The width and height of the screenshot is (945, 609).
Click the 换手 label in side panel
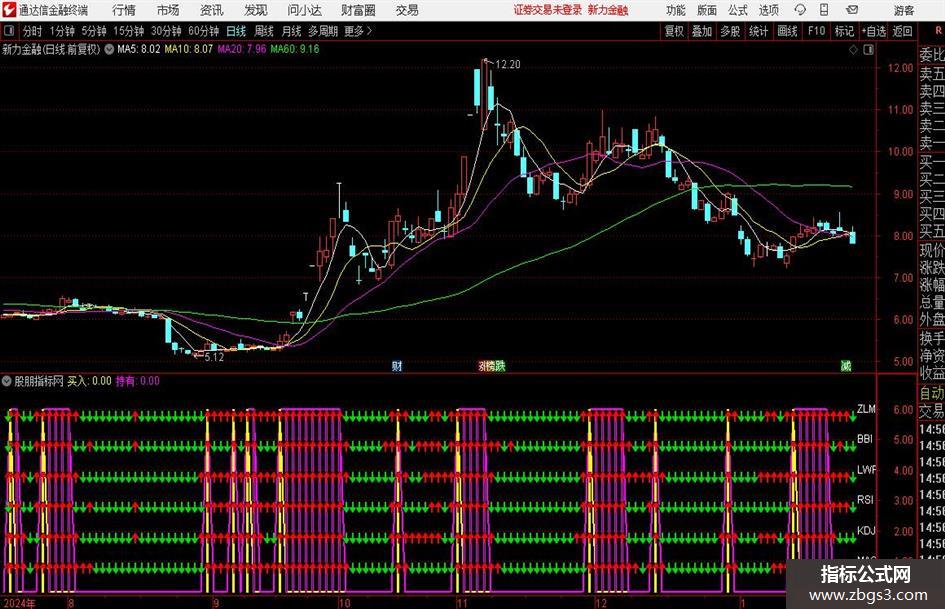(x=932, y=338)
